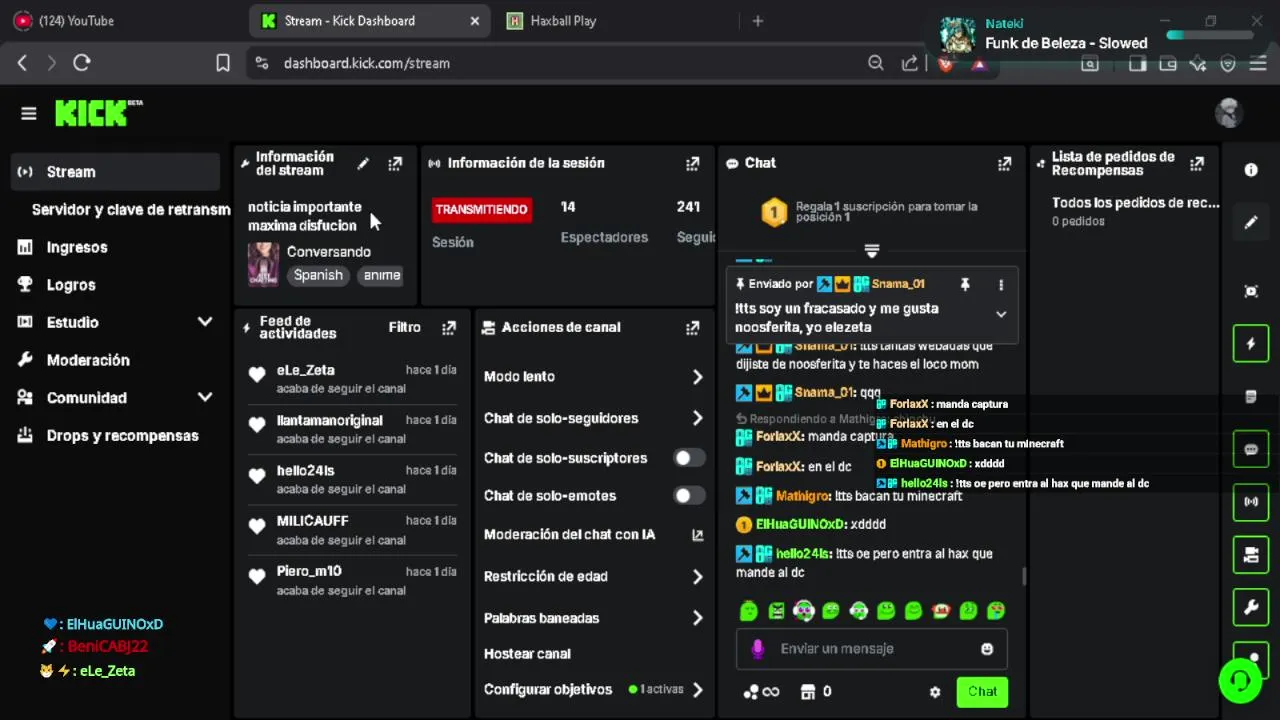The height and width of the screenshot is (720, 1280).
Task: Pop out the Información del stream panel
Action: click(x=395, y=163)
